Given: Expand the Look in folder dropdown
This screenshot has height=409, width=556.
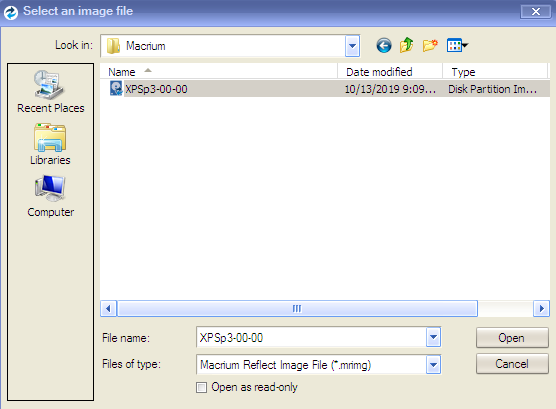Looking at the screenshot, I should [x=352, y=46].
